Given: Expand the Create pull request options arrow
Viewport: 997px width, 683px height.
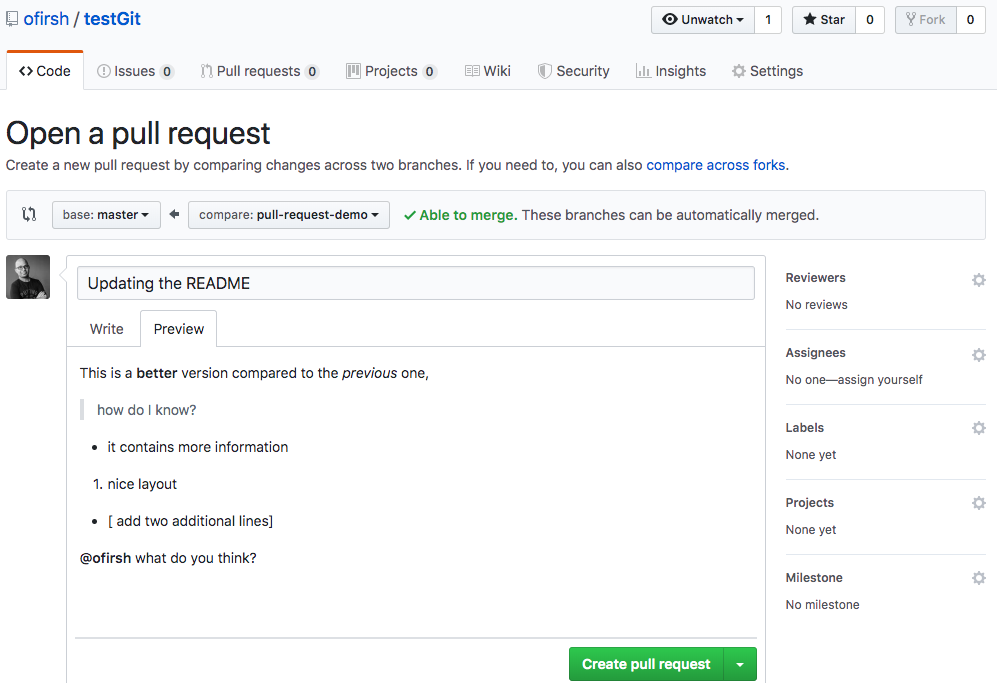Looking at the screenshot, I should (x=740, y=664).
